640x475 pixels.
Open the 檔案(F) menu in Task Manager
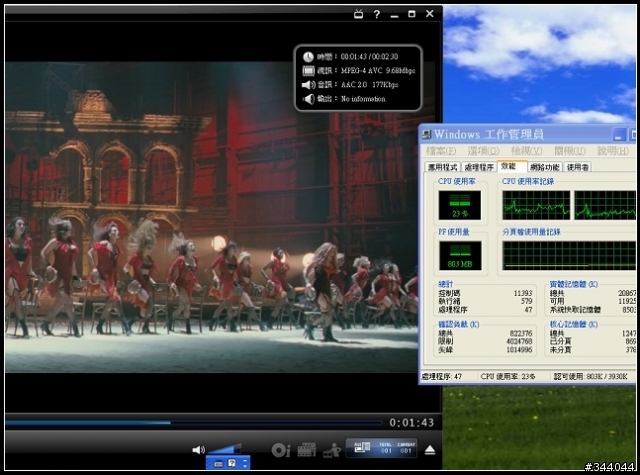point(441,151)
